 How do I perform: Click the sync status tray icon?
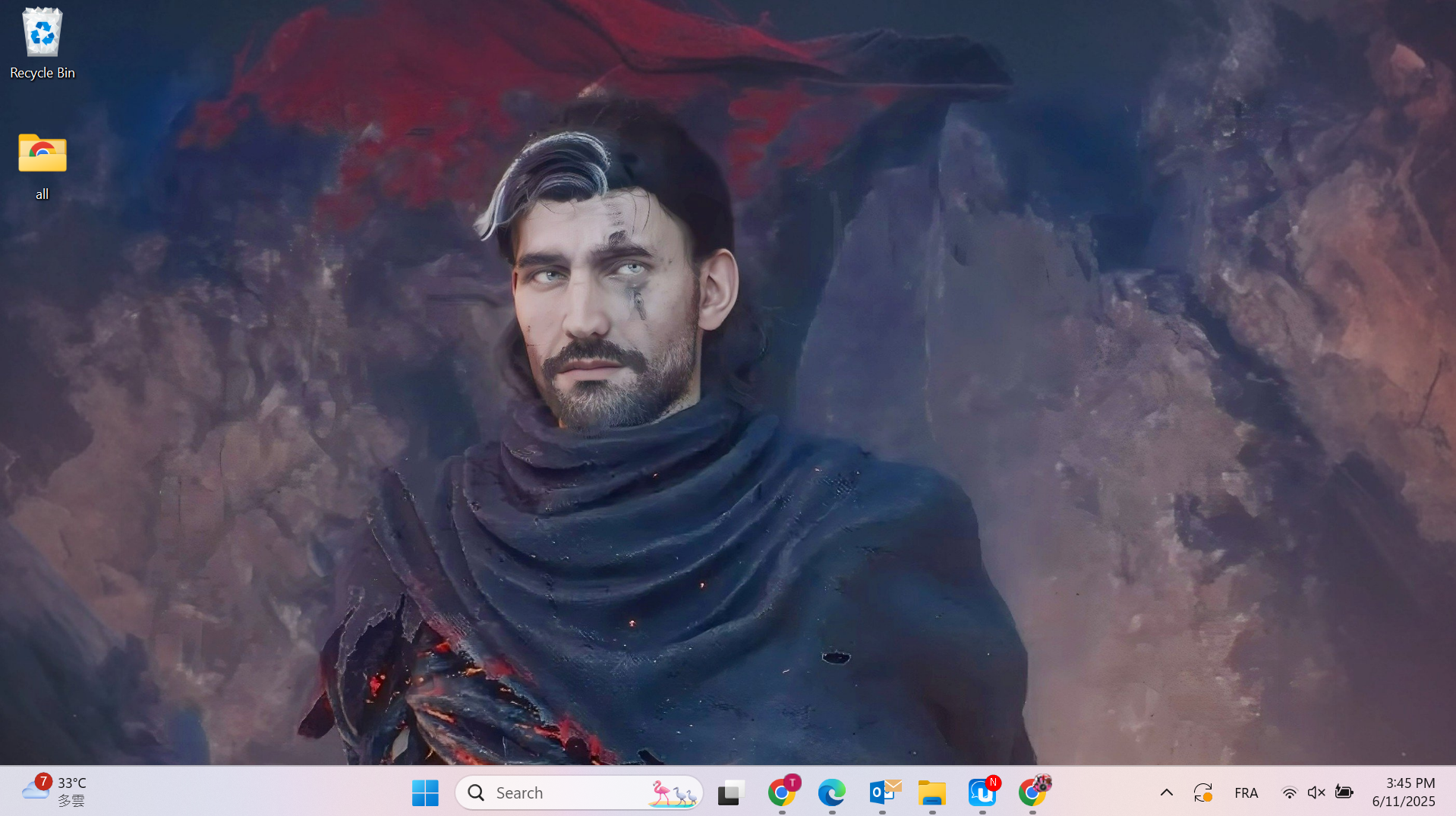click(1203, 792)
